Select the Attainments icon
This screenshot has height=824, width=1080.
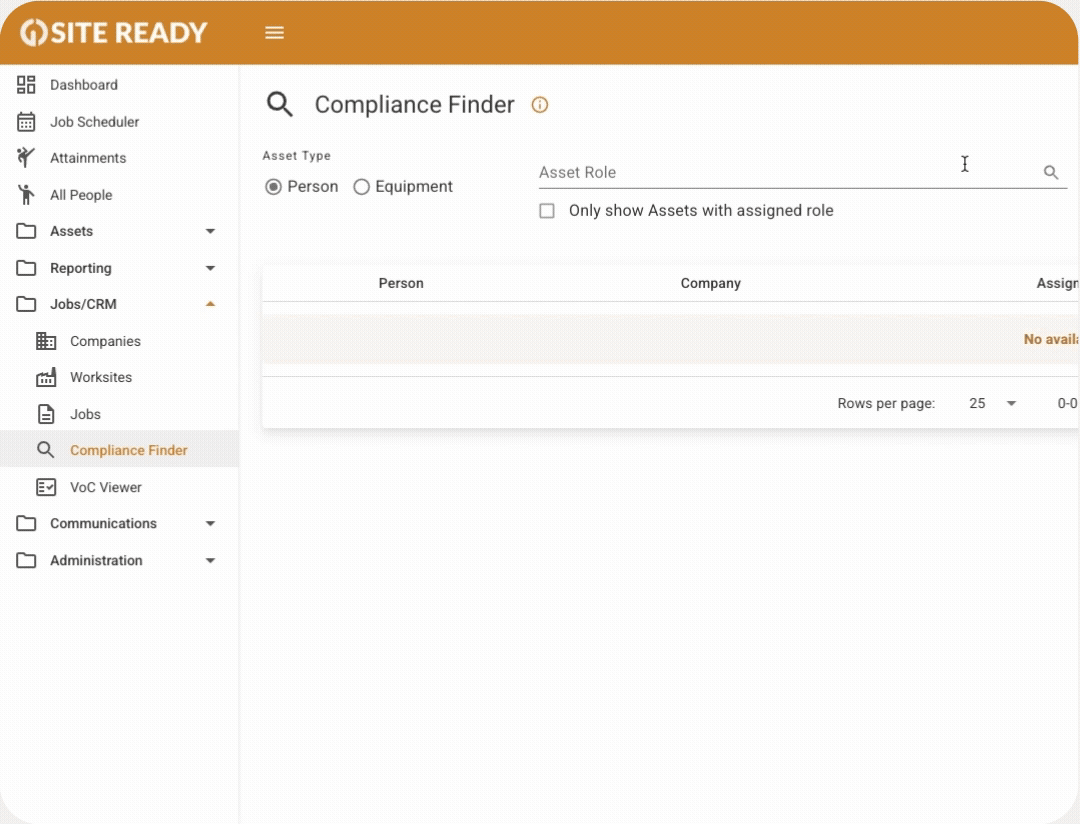pos(26,158)
